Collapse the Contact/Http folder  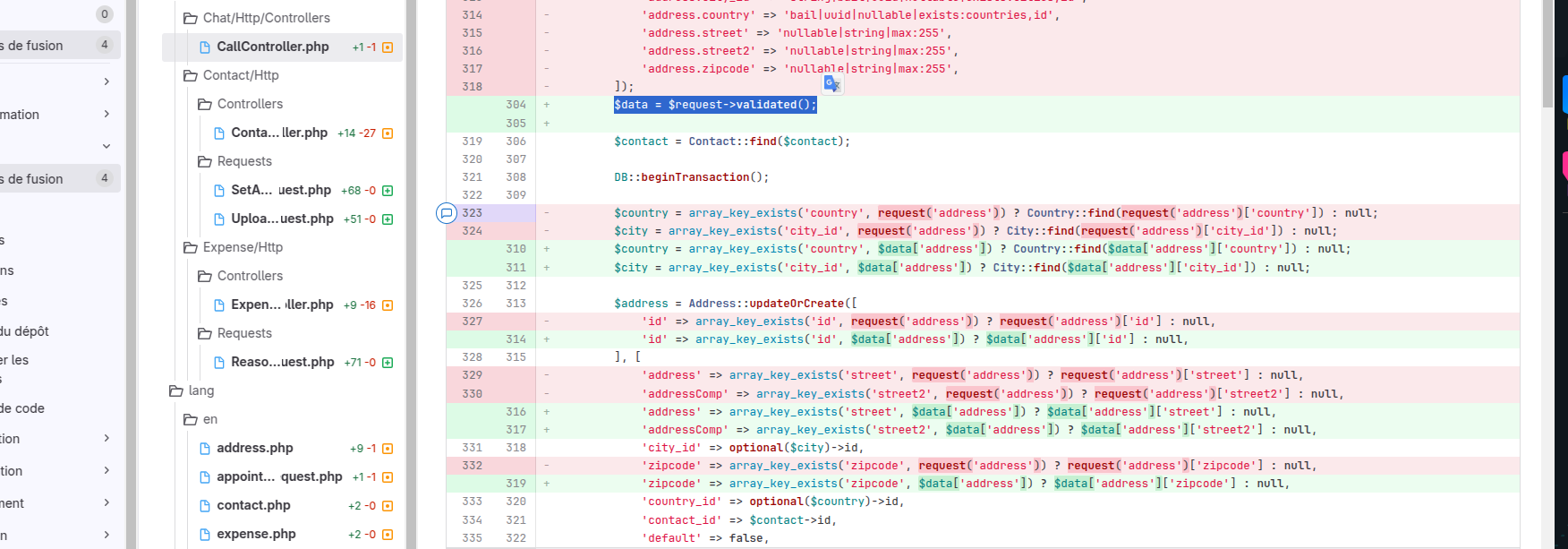[x=231, y=75]
